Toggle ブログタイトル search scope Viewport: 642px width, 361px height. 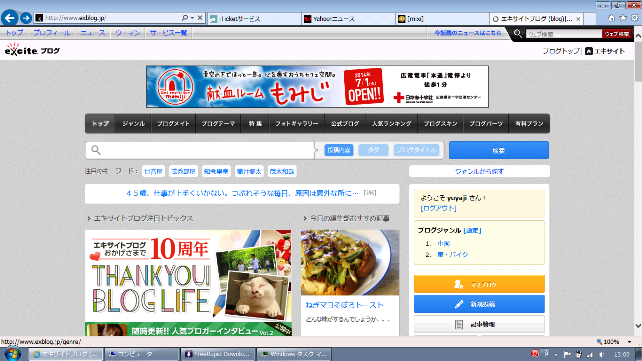pos(416,150)
